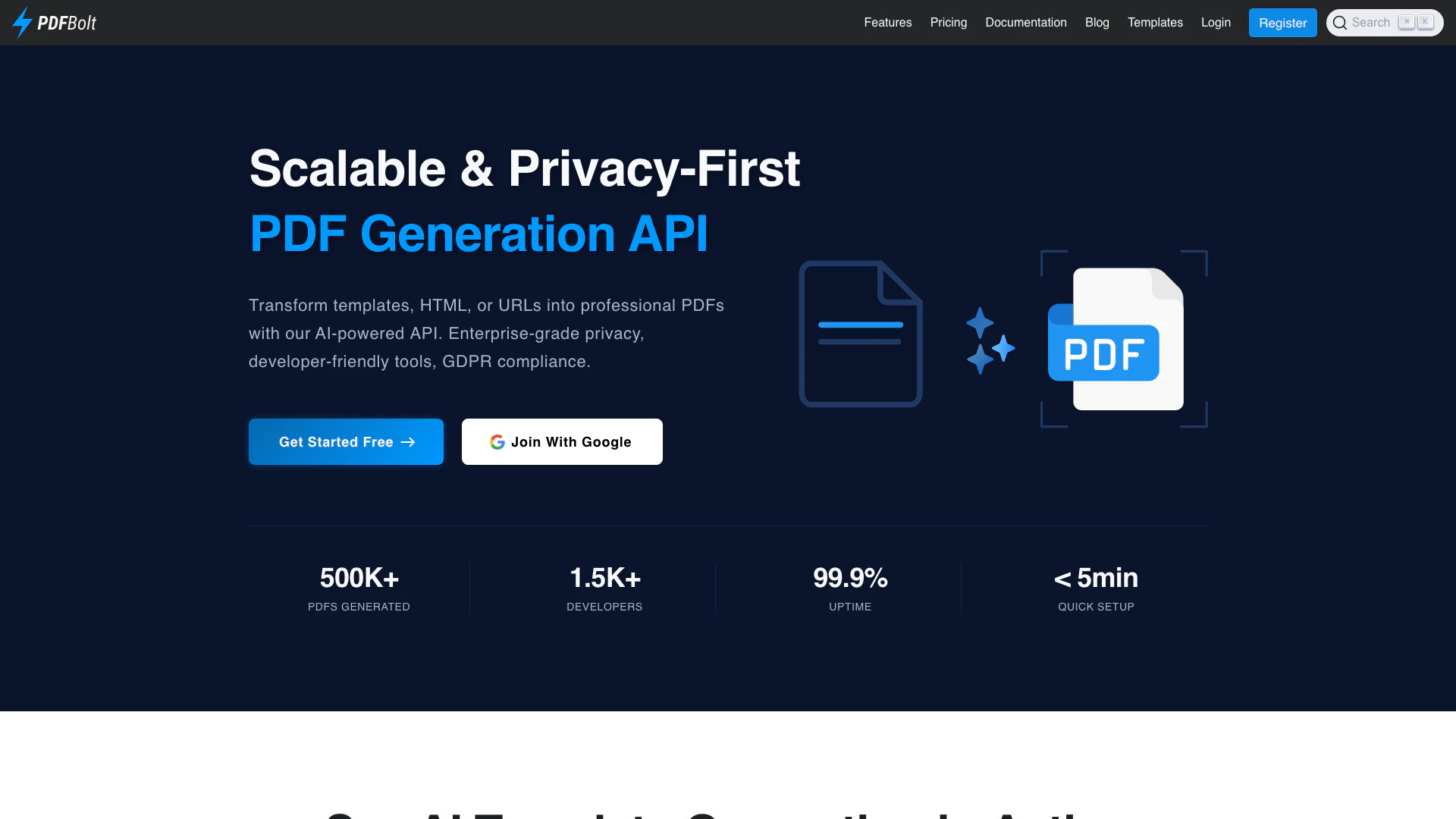Viewport: 1456px width, 819px height.
Task: Click the K keyboard shortcut key badge
Action: coord(1426,22)
